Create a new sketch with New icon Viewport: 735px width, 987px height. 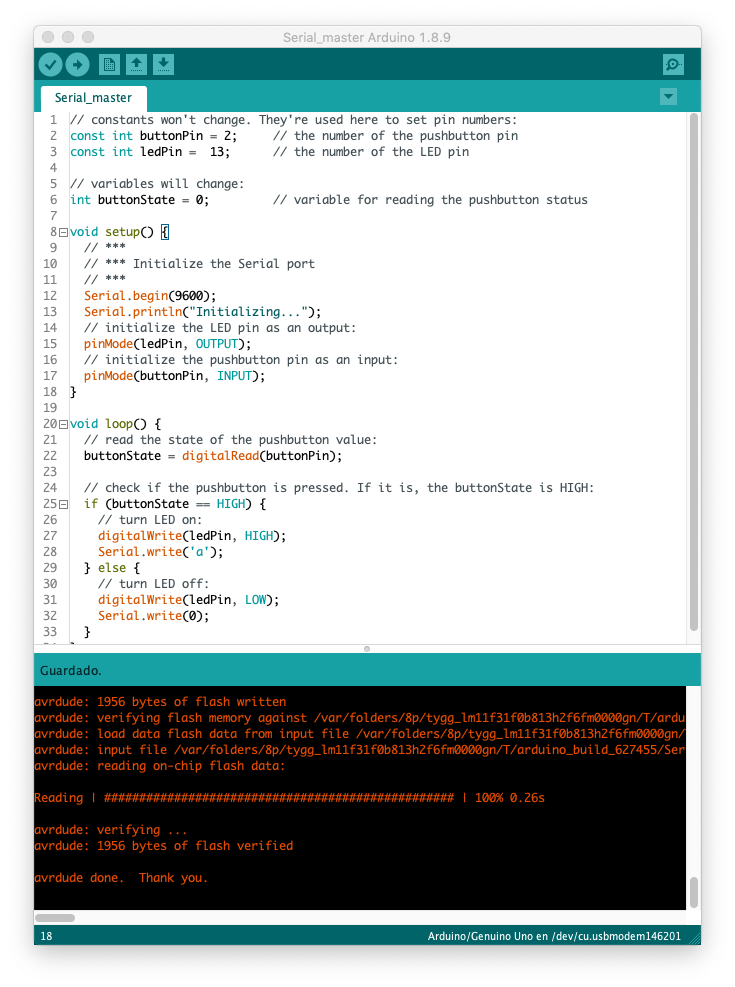[x=109, y=64]
